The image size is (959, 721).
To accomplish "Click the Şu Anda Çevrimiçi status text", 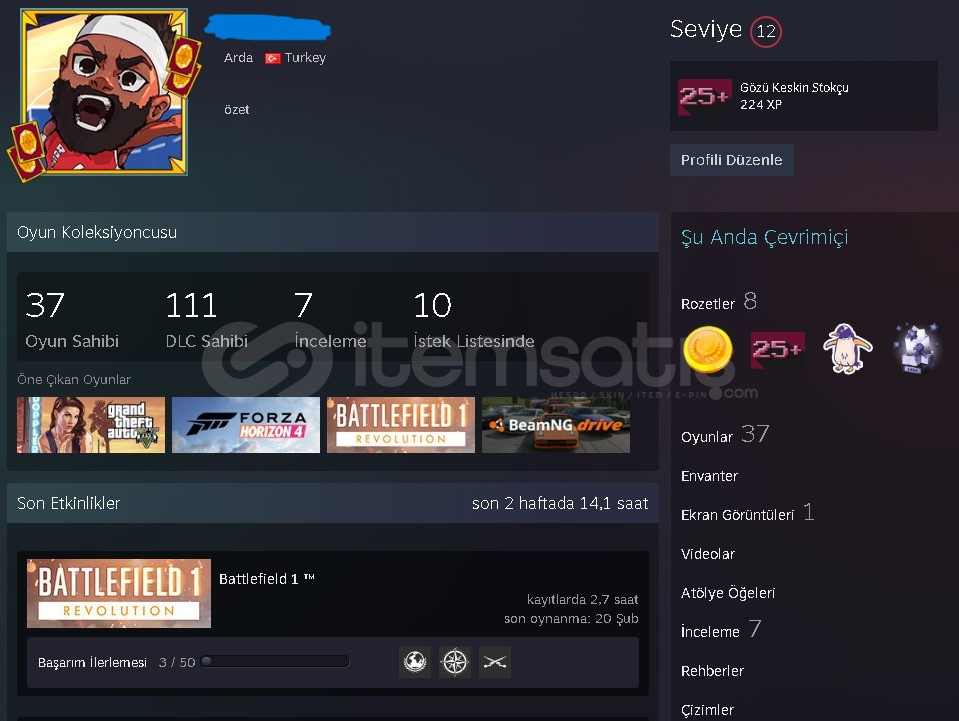I will pos(765,237).
